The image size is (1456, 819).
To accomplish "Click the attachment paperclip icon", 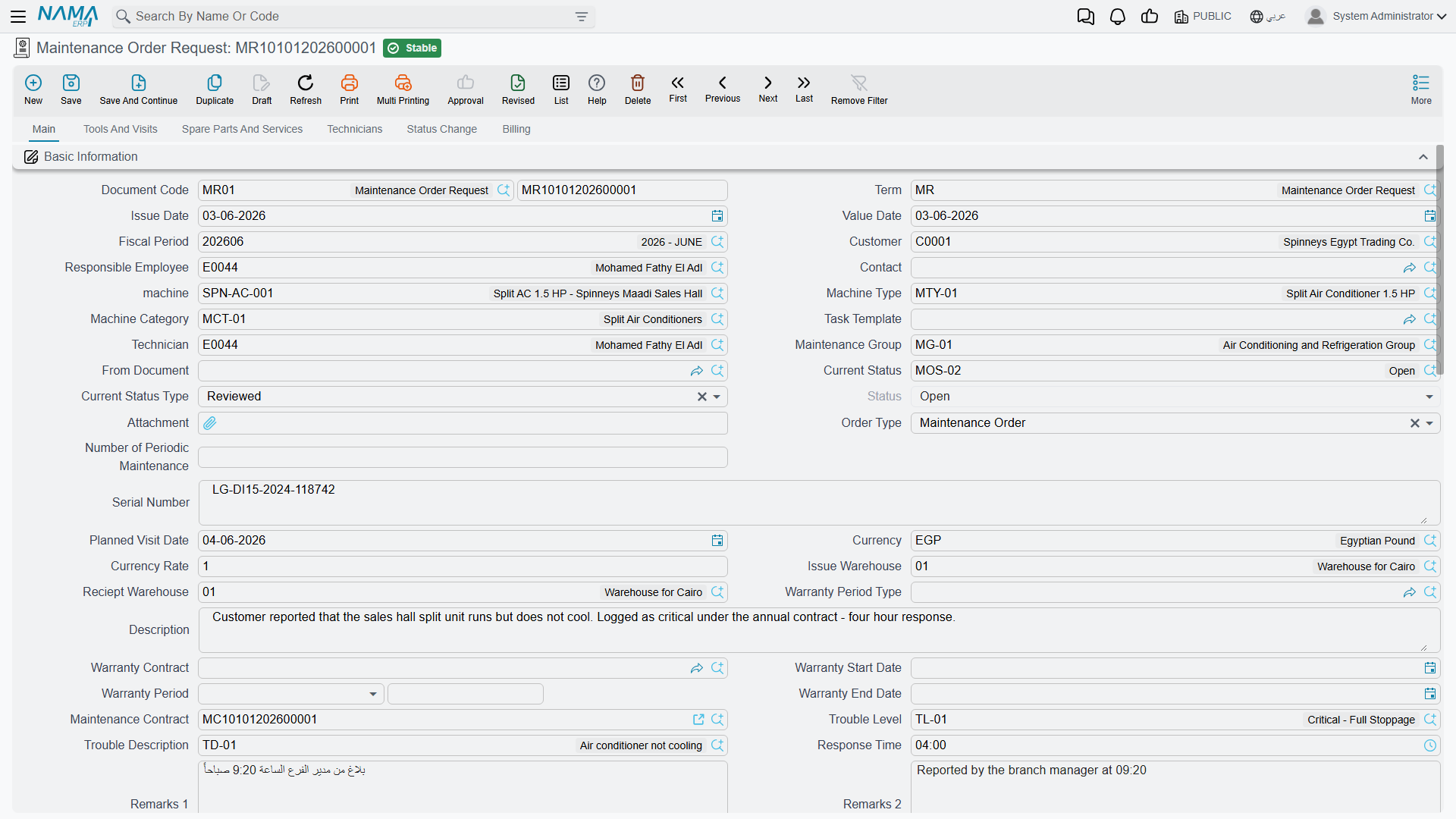I will tap(210, 423).
